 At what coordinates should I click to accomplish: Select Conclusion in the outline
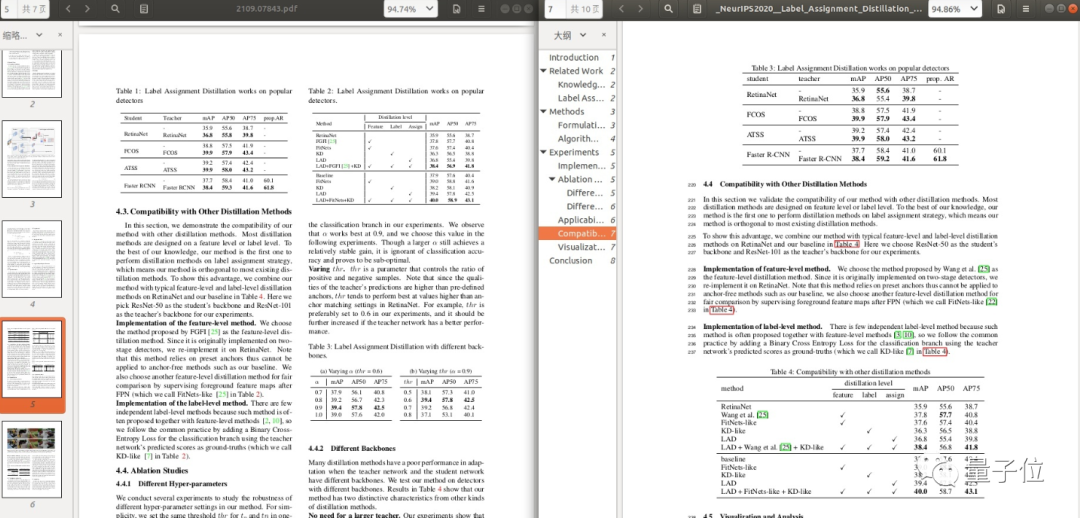(571, 261)
